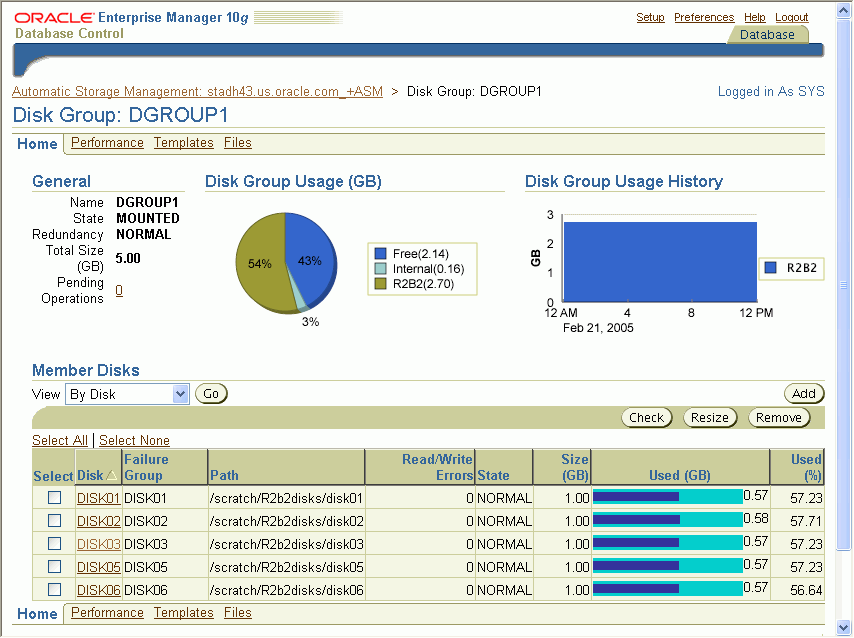Click the Select All link
Screen dimensions: 854x638
[x=59, y=441]
